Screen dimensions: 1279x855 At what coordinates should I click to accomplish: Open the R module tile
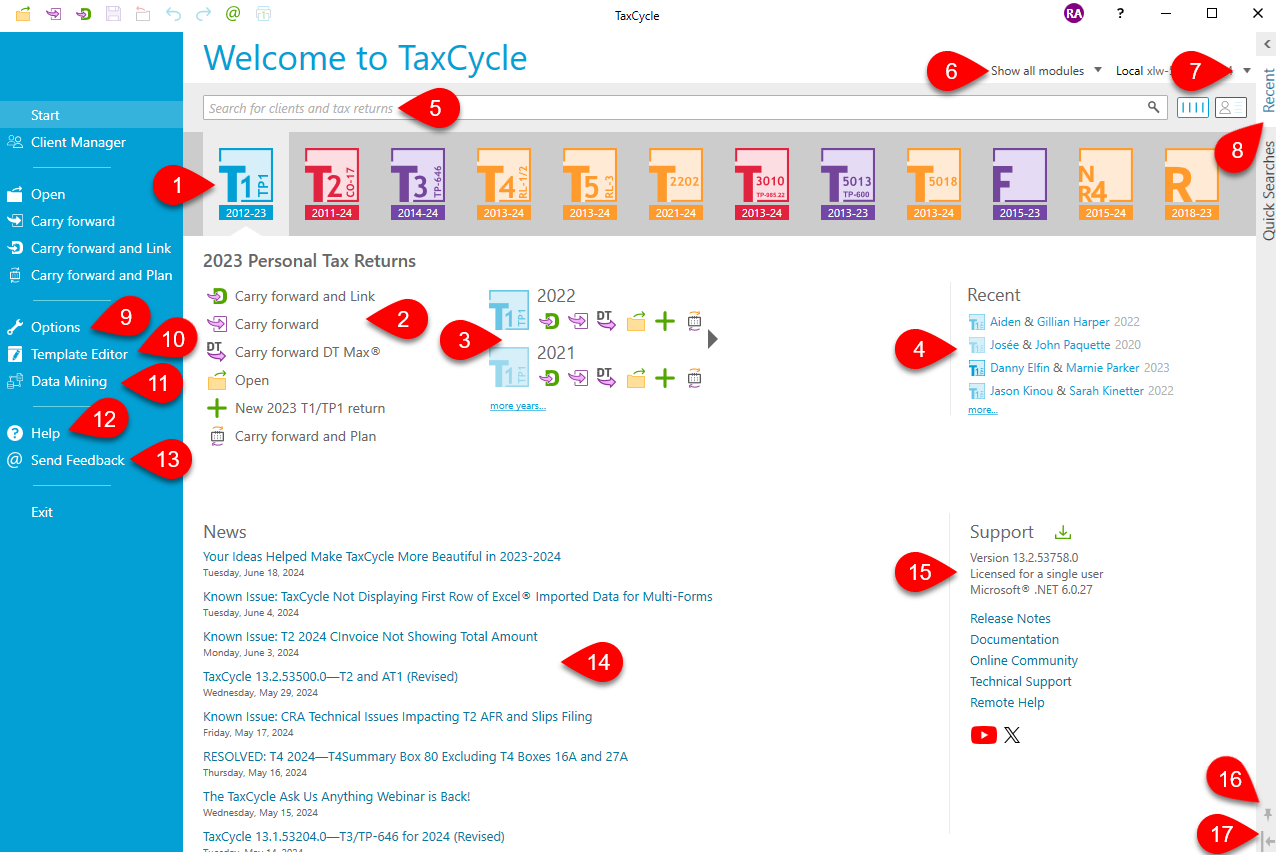pos(1191,184)
